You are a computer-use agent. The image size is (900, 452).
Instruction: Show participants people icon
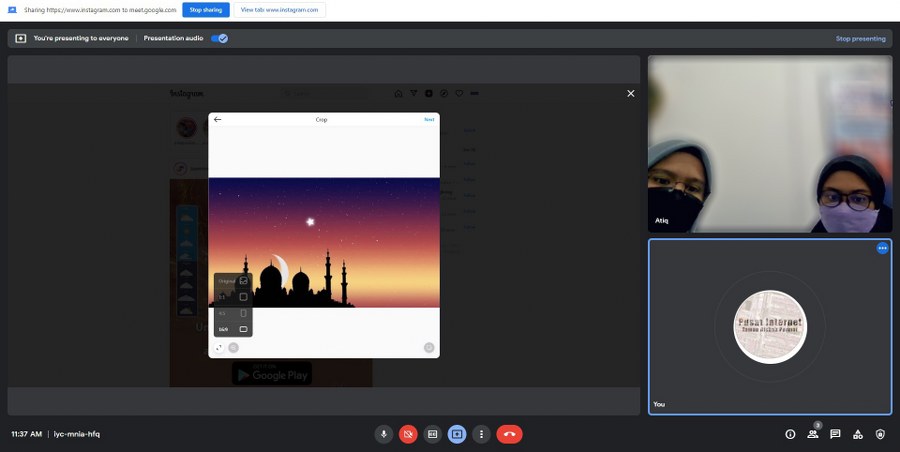tap(813, 434)
